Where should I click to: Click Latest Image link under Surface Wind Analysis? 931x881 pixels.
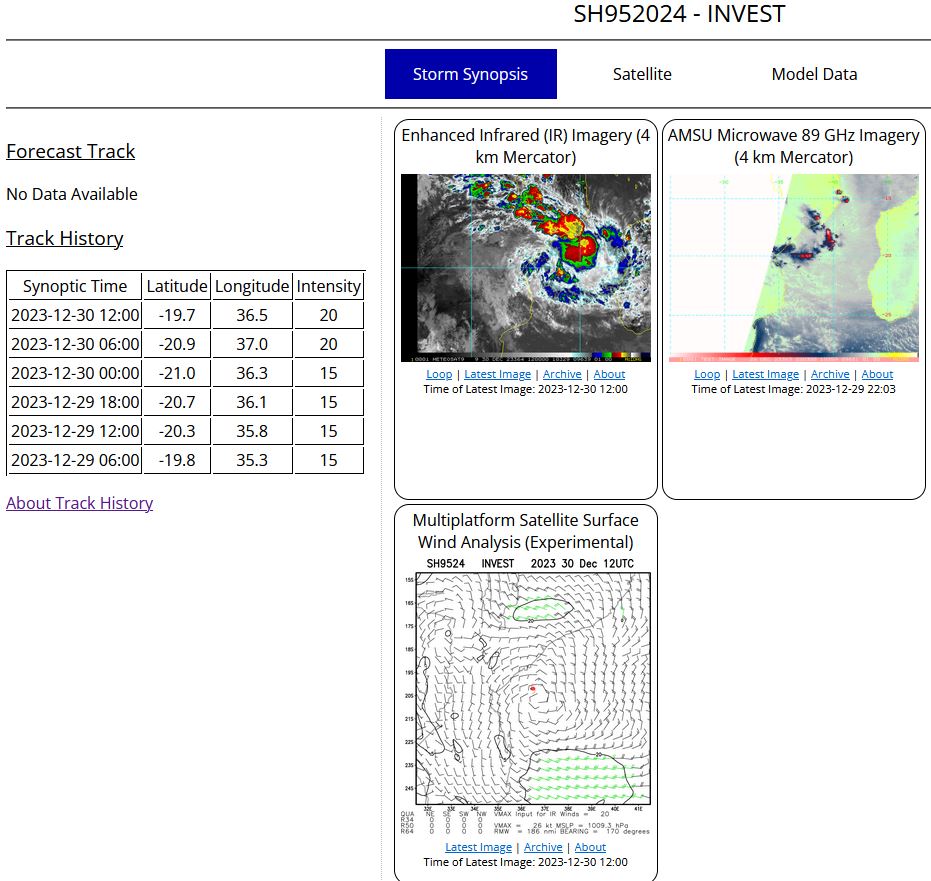coord(478,847)
